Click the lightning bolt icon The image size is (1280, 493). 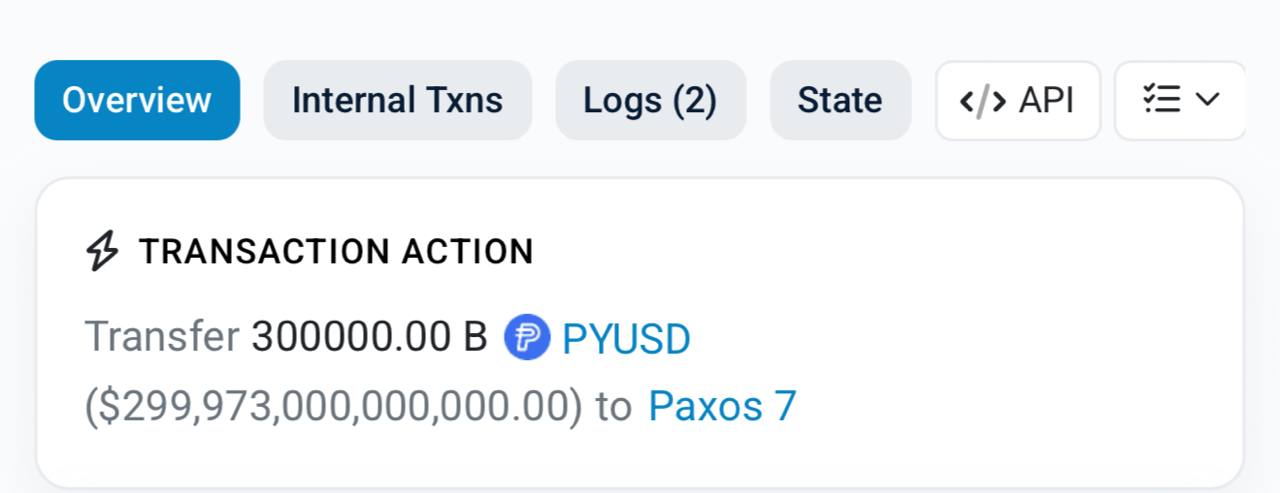(x=102, y=251)
